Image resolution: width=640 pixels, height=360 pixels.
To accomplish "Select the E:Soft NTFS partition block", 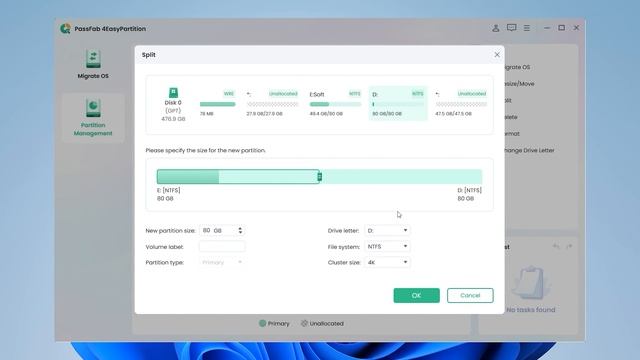I will click(x=335, y=104).
